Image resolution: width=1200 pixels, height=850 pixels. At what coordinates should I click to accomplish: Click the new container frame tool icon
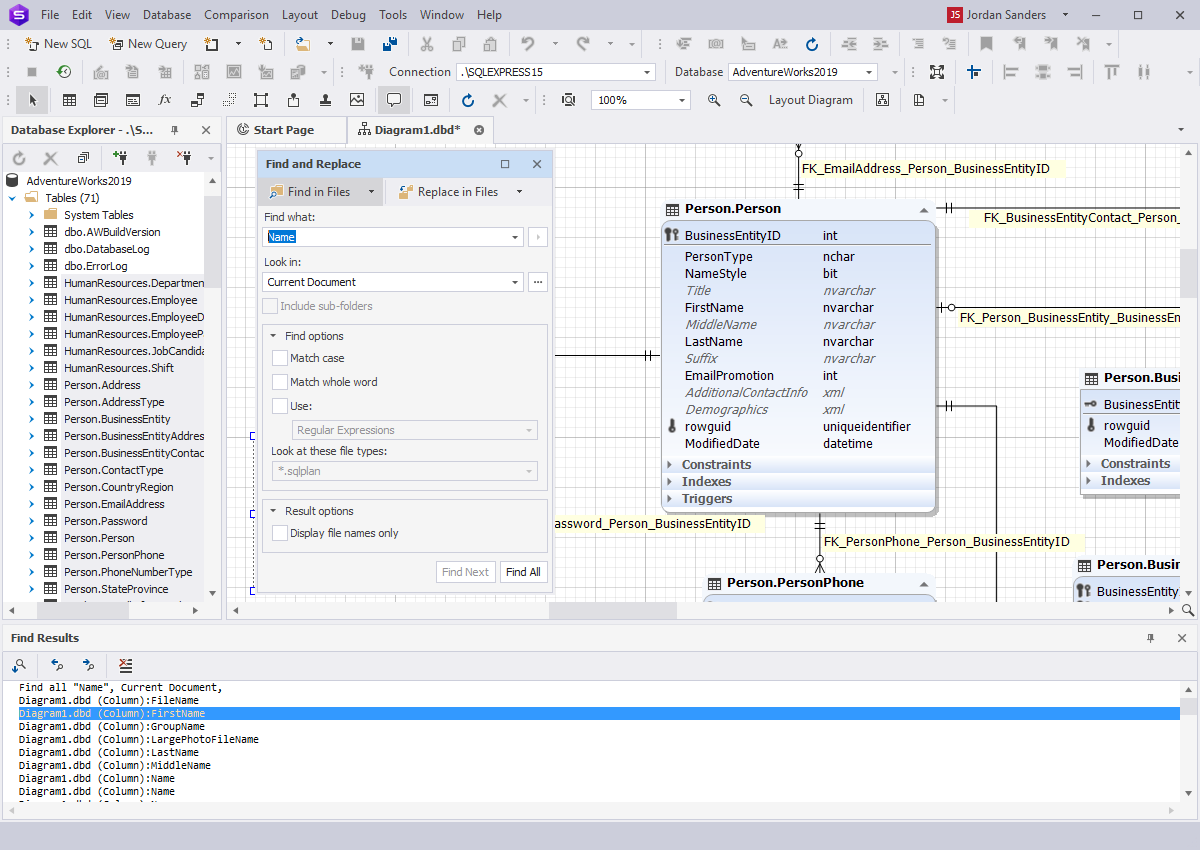click(261, 100)
